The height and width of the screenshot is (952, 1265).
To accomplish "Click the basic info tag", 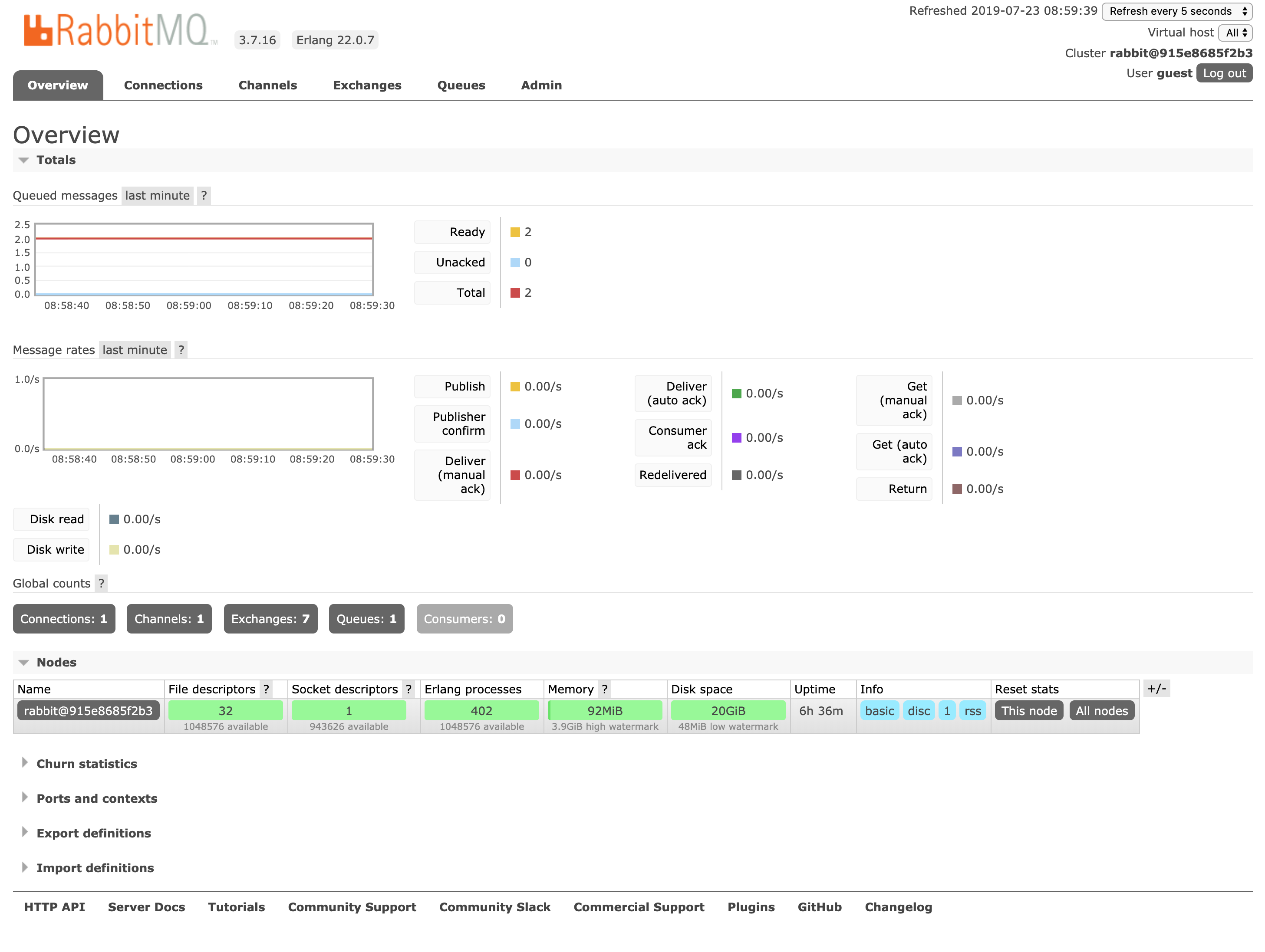I will (880, 711).
